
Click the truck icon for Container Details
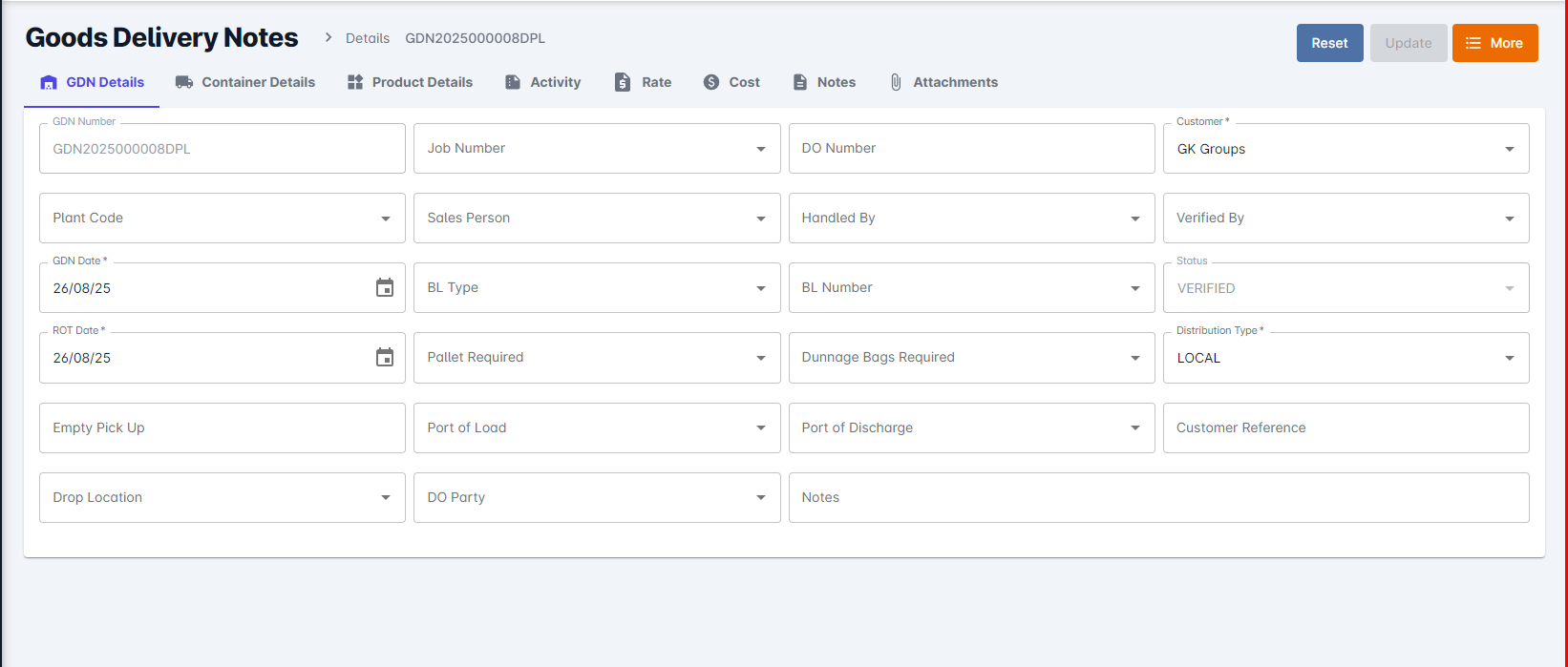184,82
